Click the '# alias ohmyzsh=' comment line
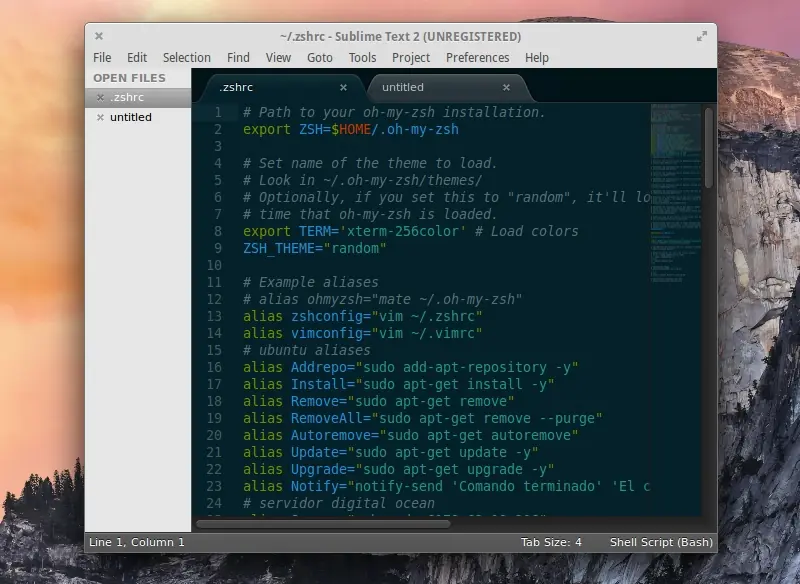Viewport: 800px width, 584px height. pos(383,299)
